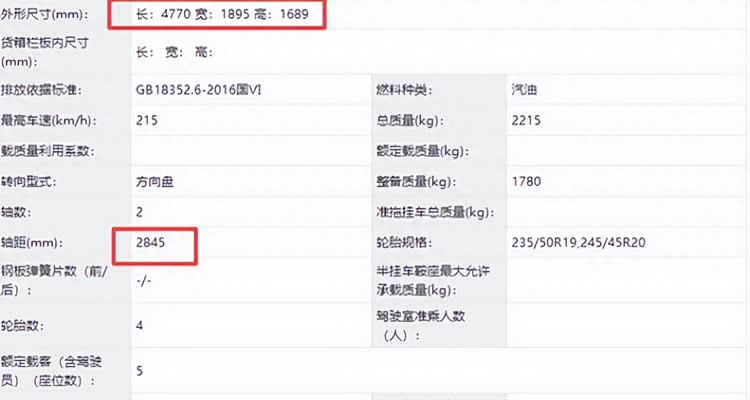Click the 轮胎数 label

click(x=24, y=325)
